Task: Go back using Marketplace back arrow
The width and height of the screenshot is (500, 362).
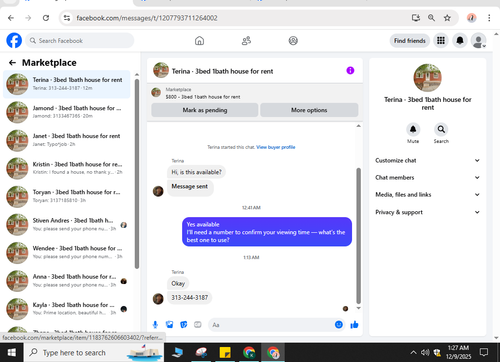Action: [x=12, y=63]
